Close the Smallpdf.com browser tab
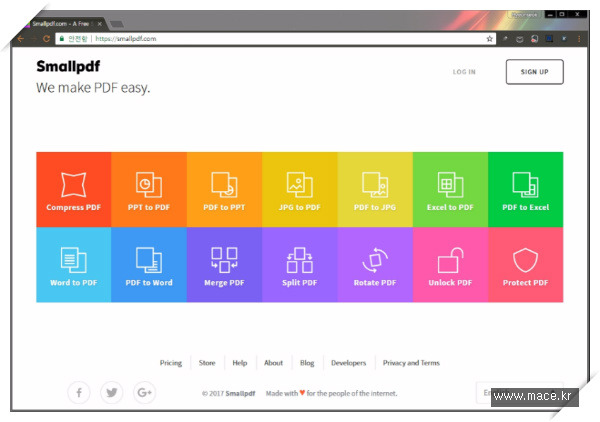Viewport: 600px width, 422px height. point(99,24)
